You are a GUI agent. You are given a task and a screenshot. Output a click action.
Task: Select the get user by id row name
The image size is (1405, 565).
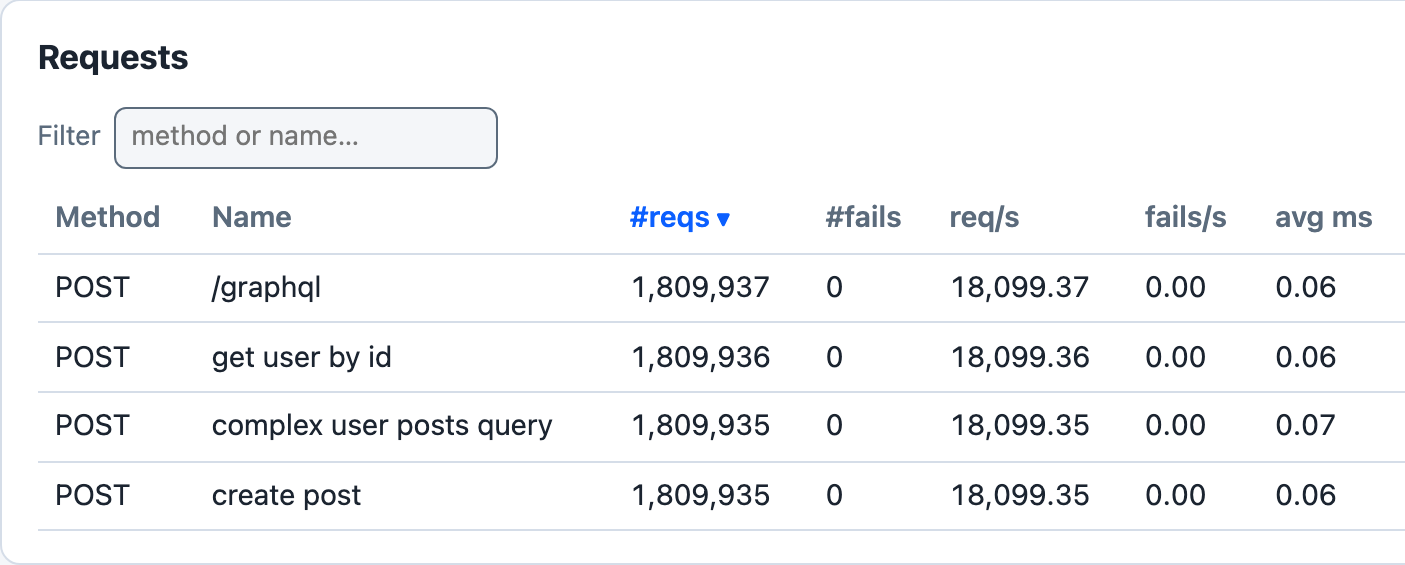tap(302, 357)
